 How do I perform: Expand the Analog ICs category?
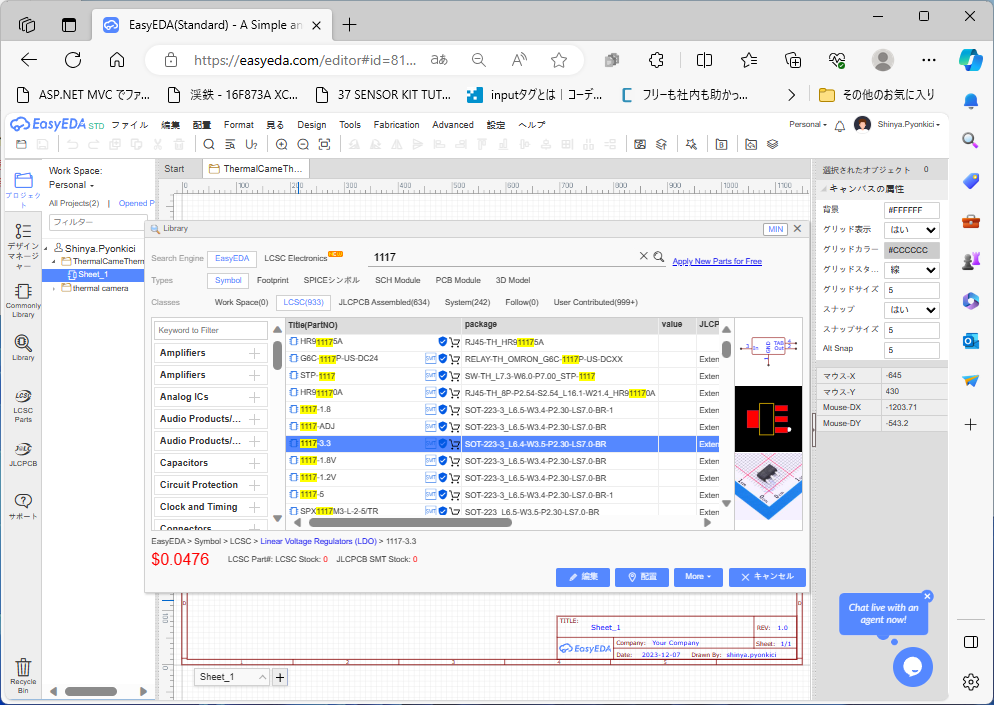pyautogui.click(x=254, y=397)
